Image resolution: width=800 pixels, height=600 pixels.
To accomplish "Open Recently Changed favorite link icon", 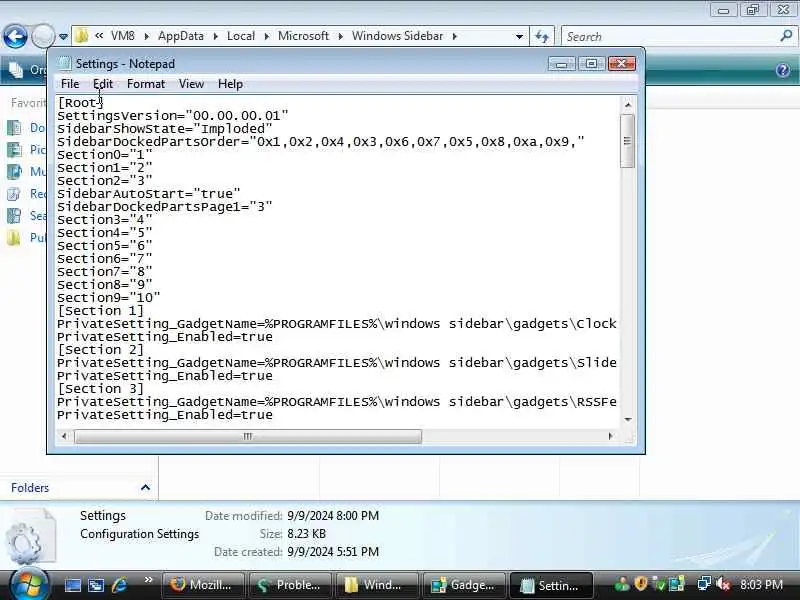I will click(14, 194).
